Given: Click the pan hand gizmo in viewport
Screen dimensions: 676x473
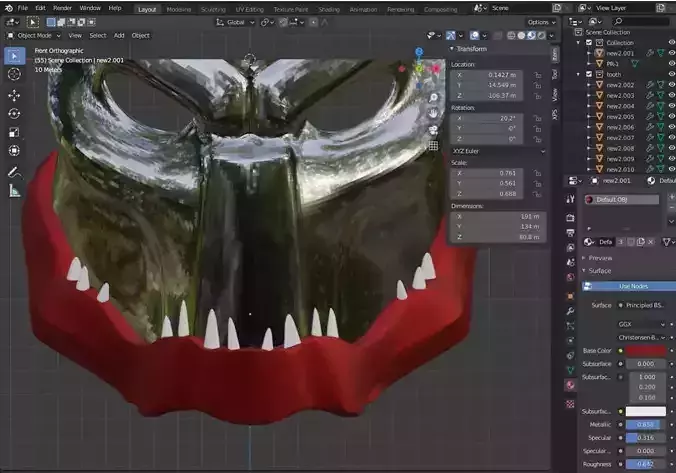Looking at the screenshot, I should tap(433, 113).
